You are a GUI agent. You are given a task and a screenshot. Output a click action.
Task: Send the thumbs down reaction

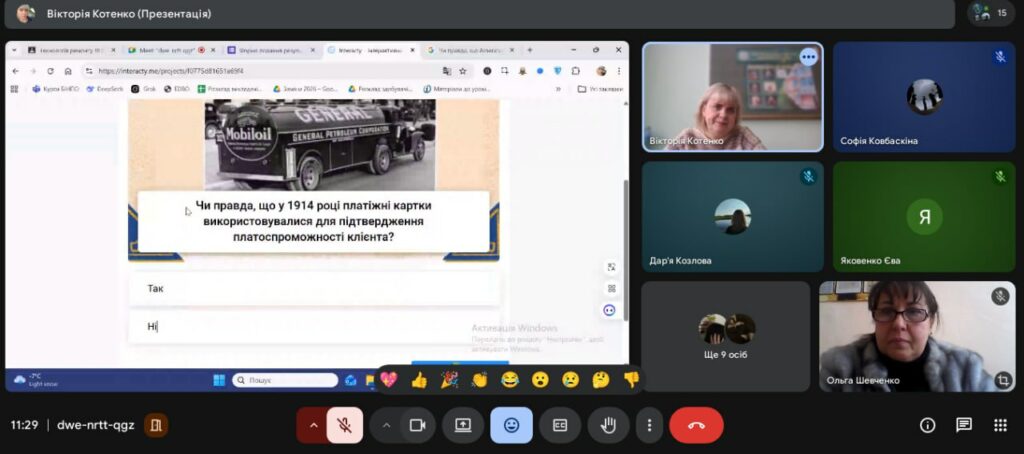click(x=631, y=380)
